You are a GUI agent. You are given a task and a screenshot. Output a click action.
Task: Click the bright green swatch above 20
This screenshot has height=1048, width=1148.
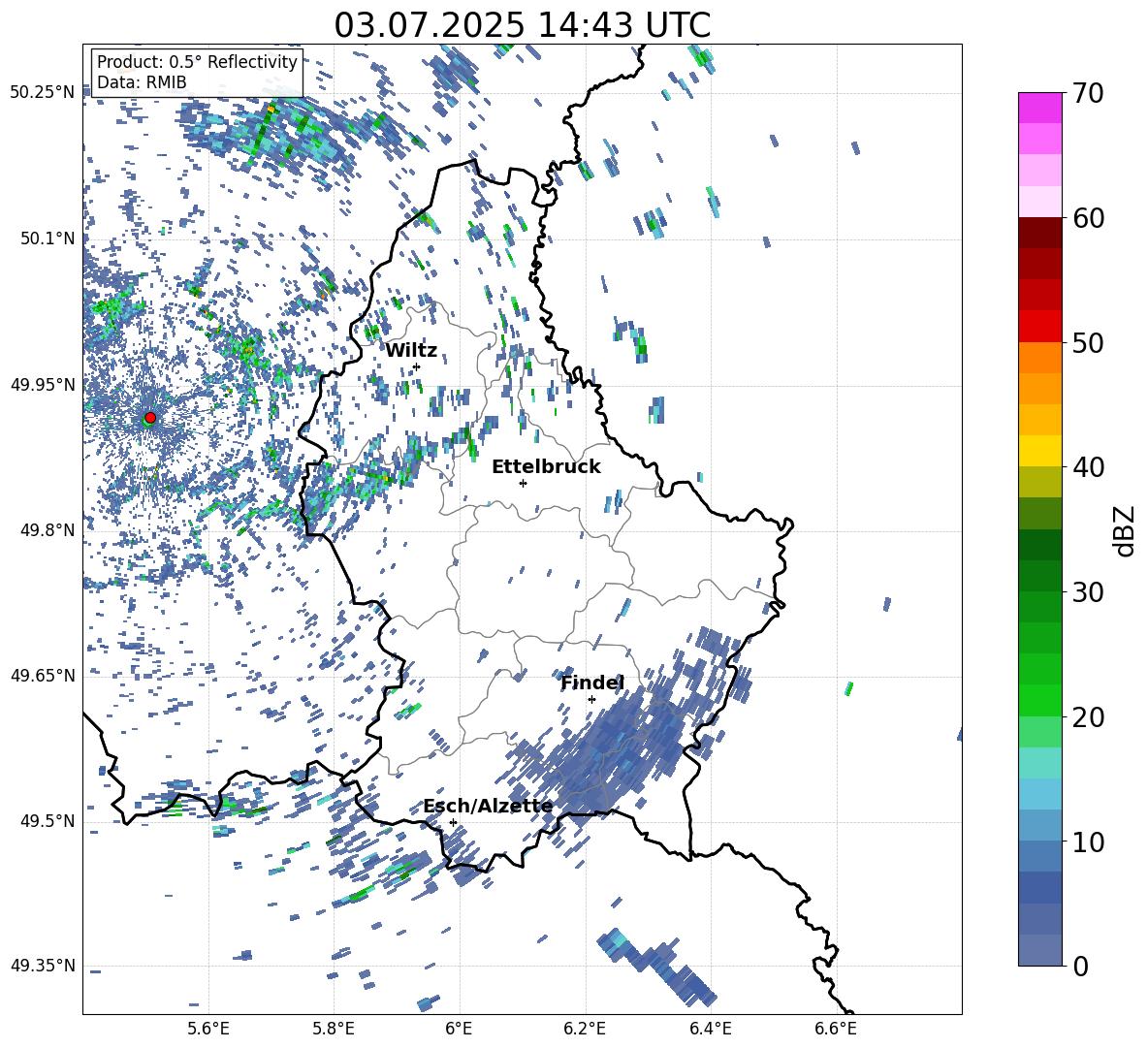(1039, 700)
